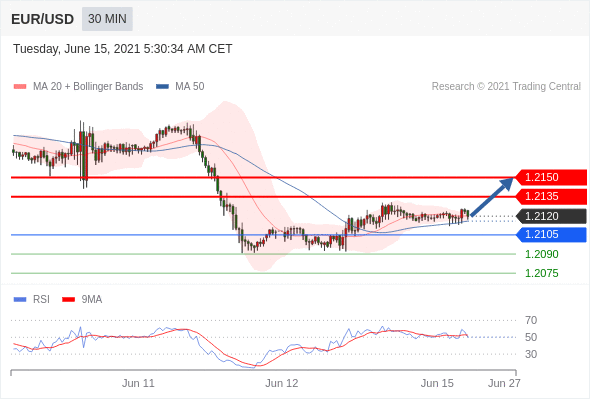
Task: Click the 9MA legend label
Action: click(92, 300)
